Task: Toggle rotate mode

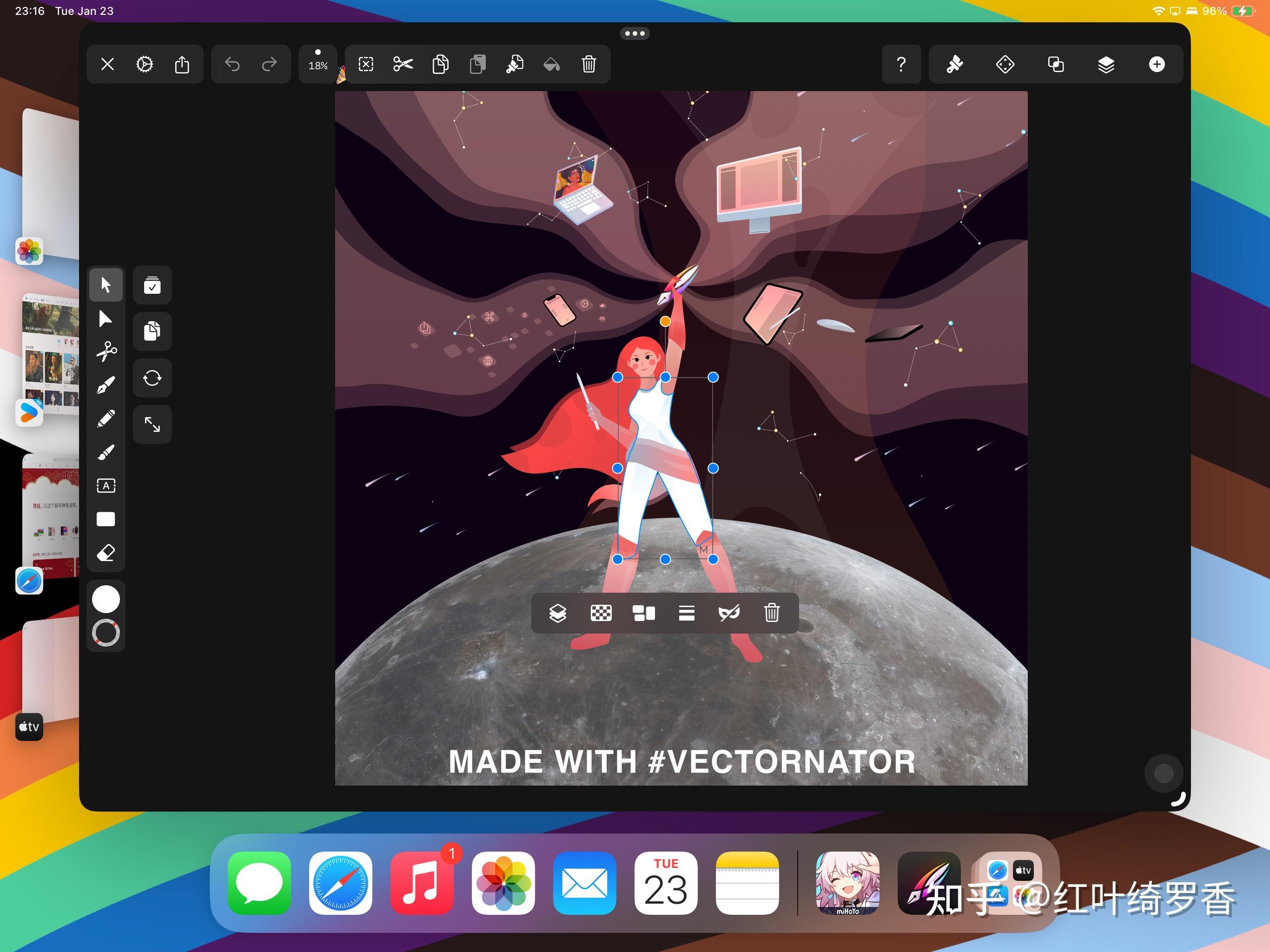Action: pyautogui.click(x=152, y=378)
